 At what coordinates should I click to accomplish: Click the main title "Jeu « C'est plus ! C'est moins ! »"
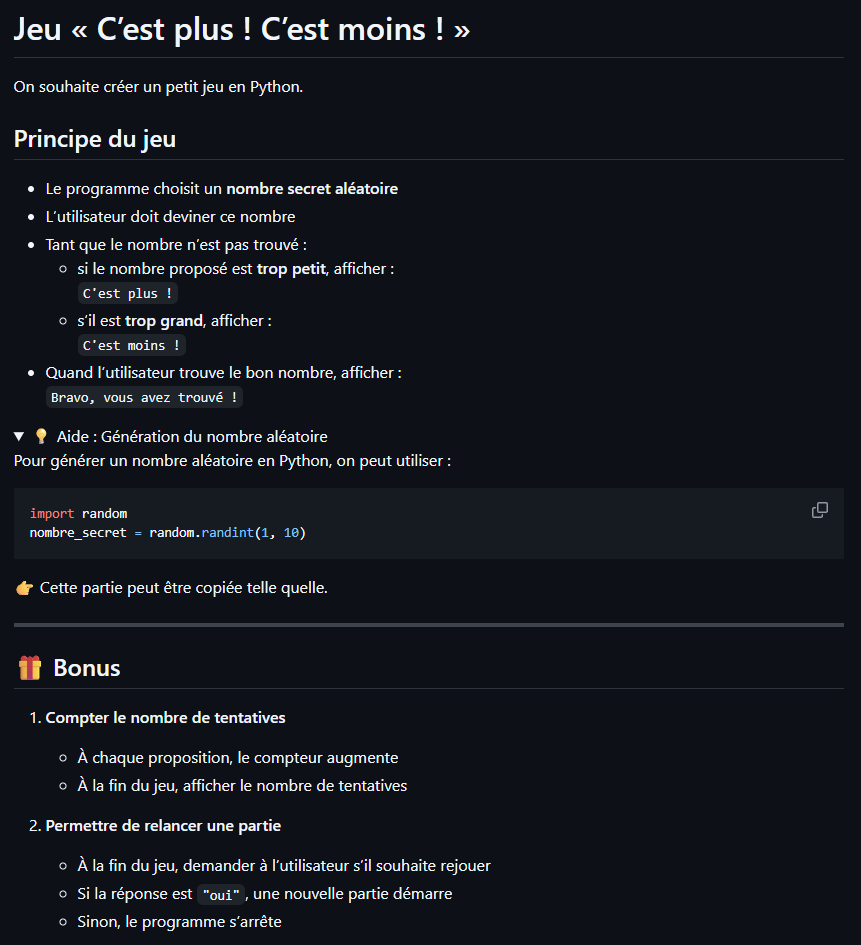241,30
